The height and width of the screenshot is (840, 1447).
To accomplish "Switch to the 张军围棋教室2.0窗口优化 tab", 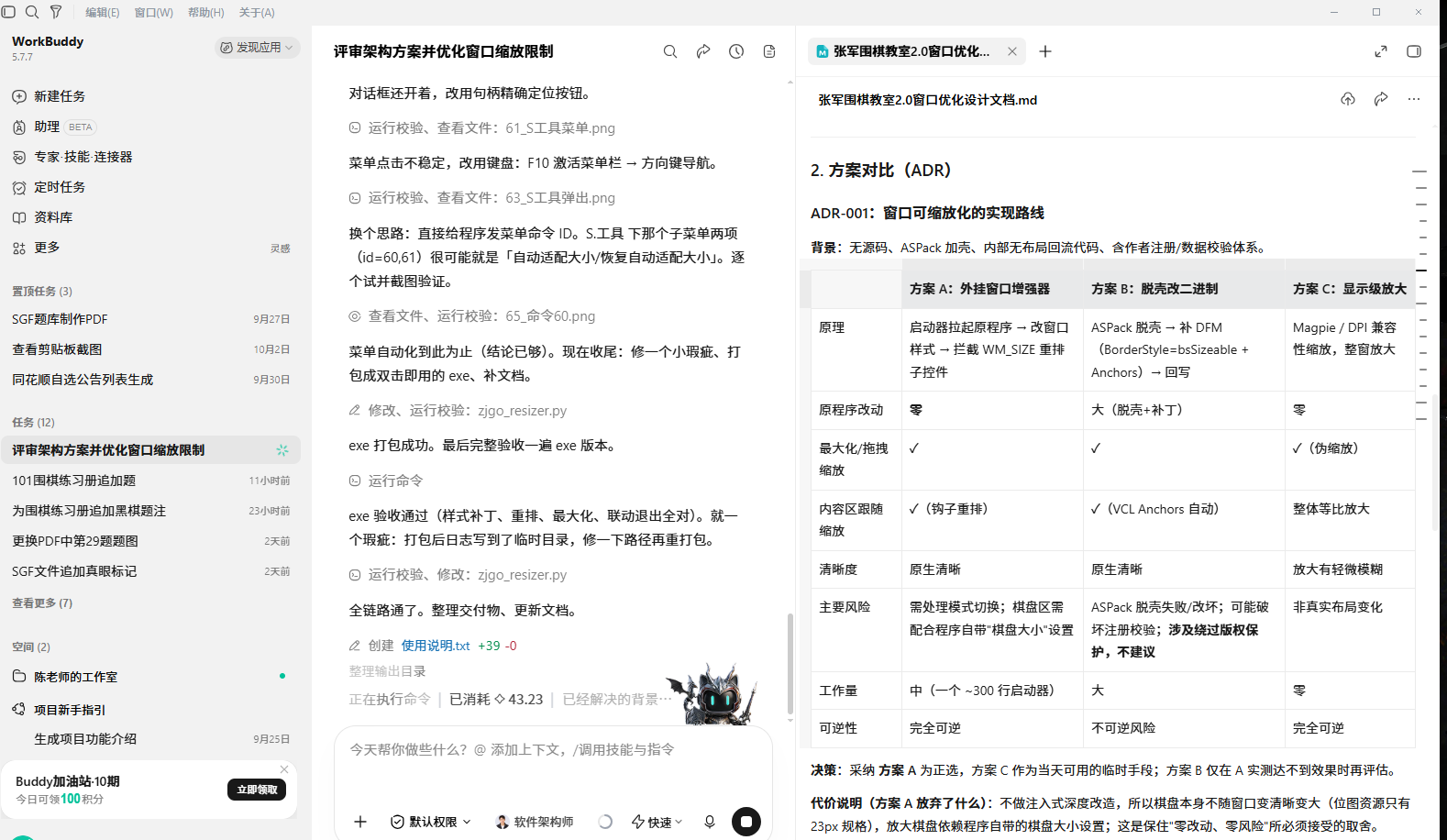I will pyautogui.click(x=911, y=51).
